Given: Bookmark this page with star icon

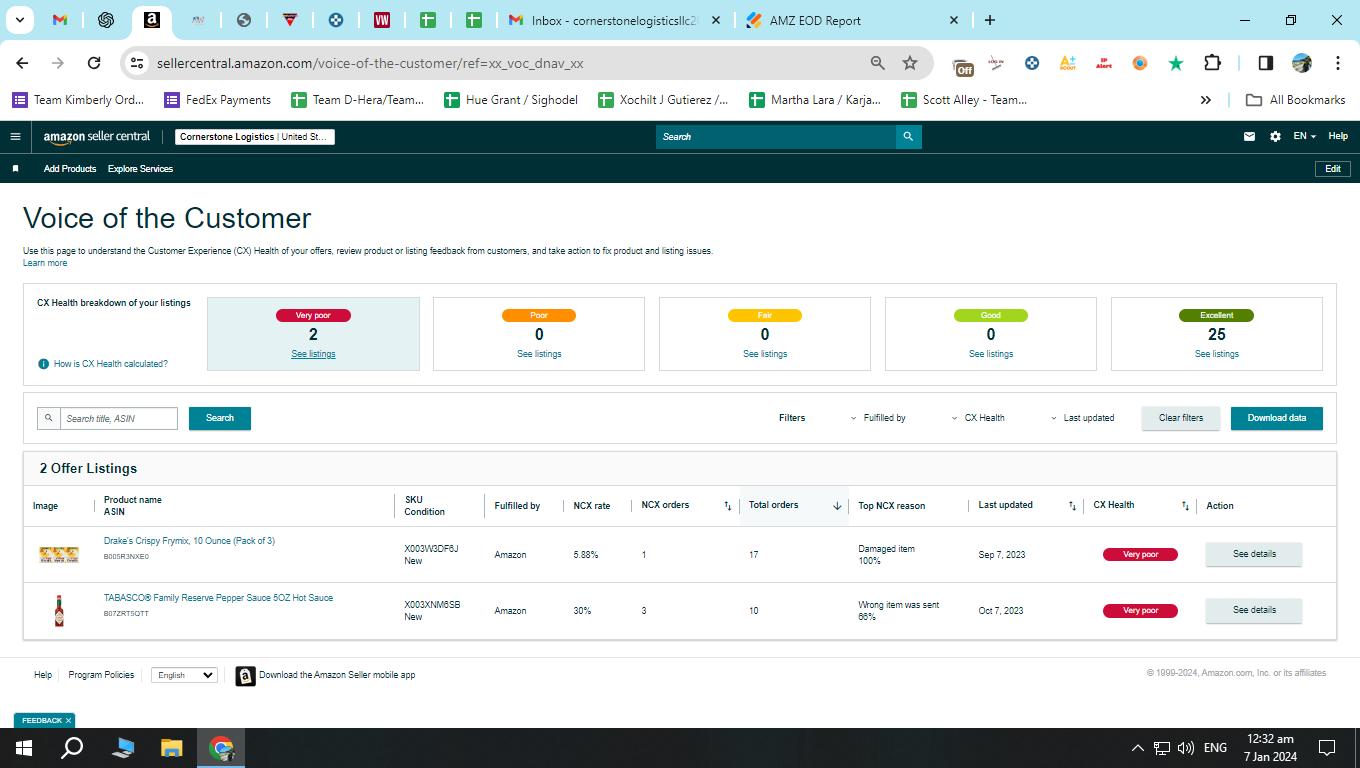Looking at the screenshot, I should click(910, 63).
